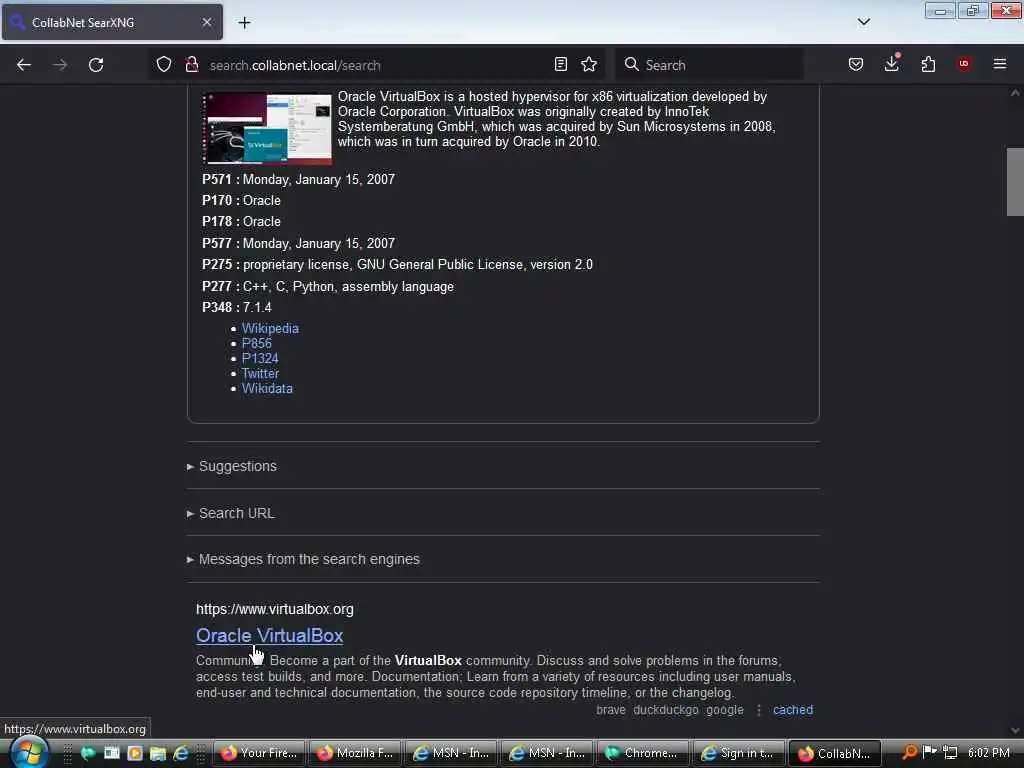Open the tracking protection shield icon

[164, 65]
